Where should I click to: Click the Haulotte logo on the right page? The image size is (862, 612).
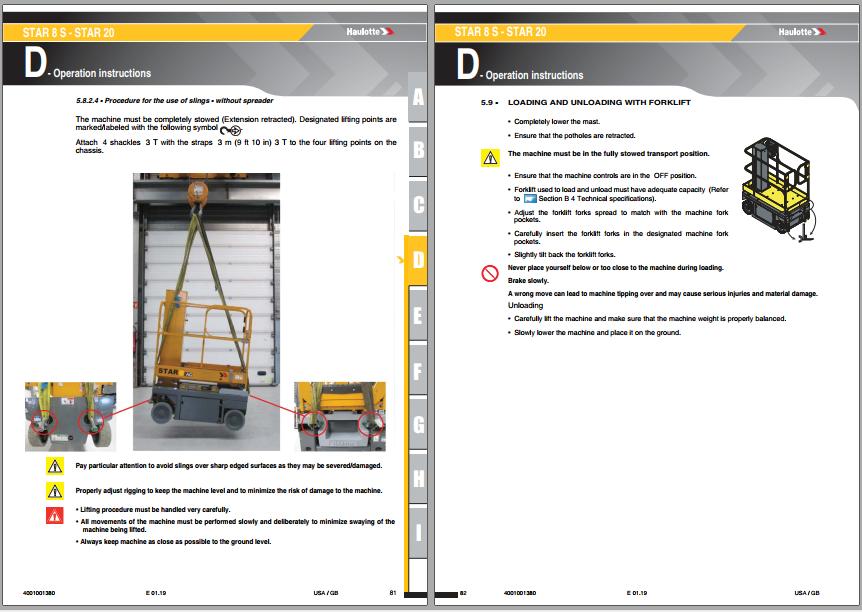[800, 32]
